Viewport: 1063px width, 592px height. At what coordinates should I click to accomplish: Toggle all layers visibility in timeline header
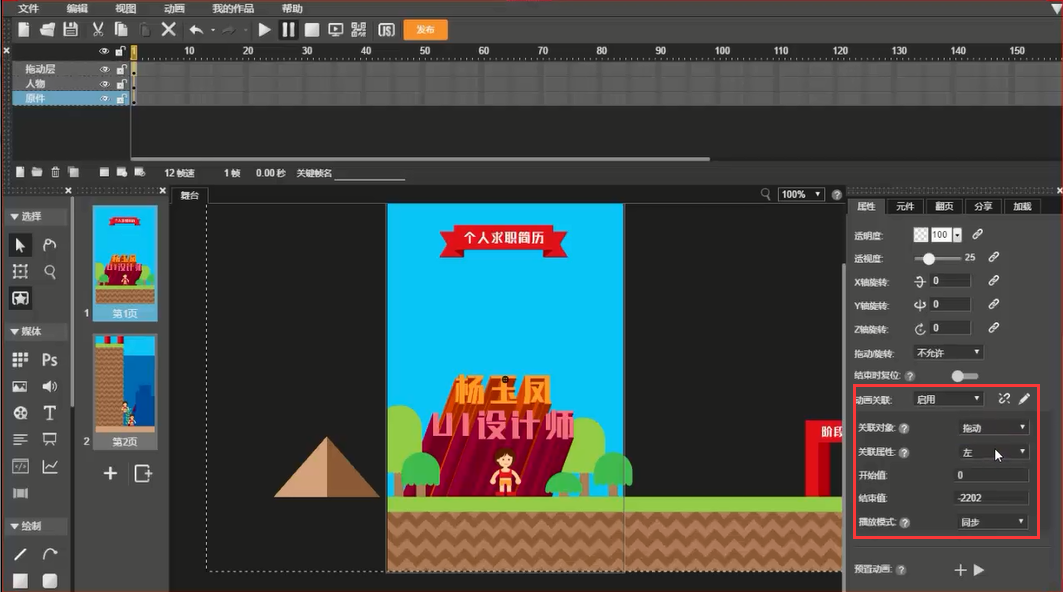(104, 51)
